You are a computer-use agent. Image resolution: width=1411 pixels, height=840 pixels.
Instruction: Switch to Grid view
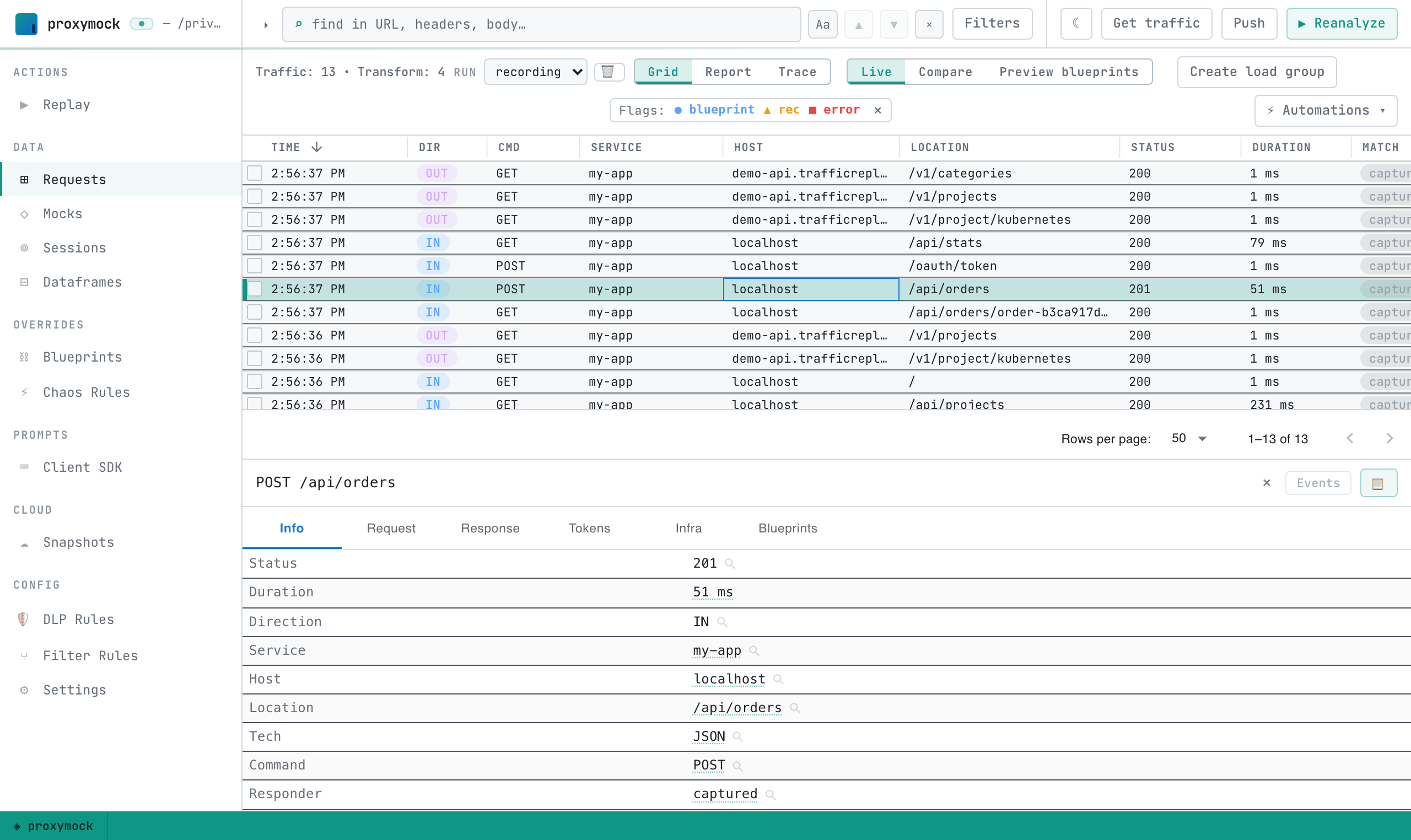coord(663,72)
